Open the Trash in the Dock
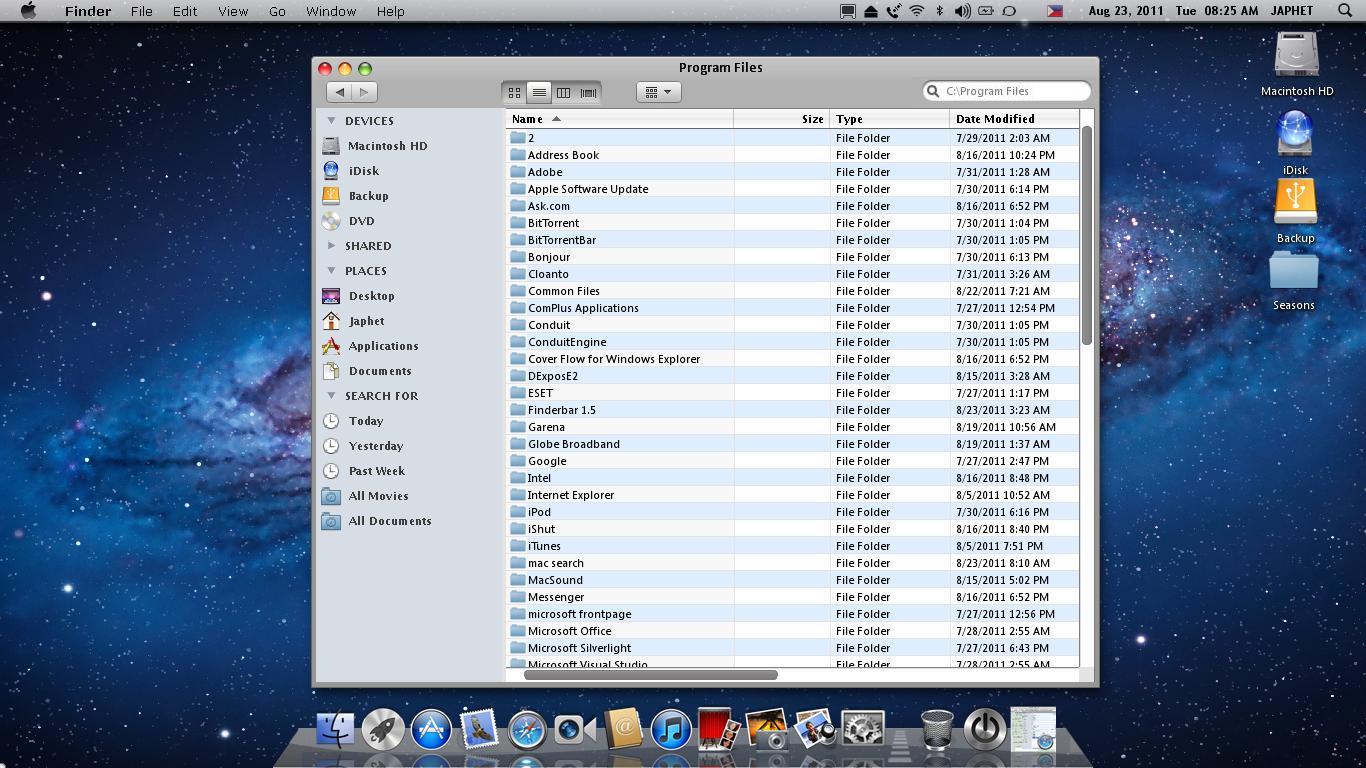 [936, 729]
